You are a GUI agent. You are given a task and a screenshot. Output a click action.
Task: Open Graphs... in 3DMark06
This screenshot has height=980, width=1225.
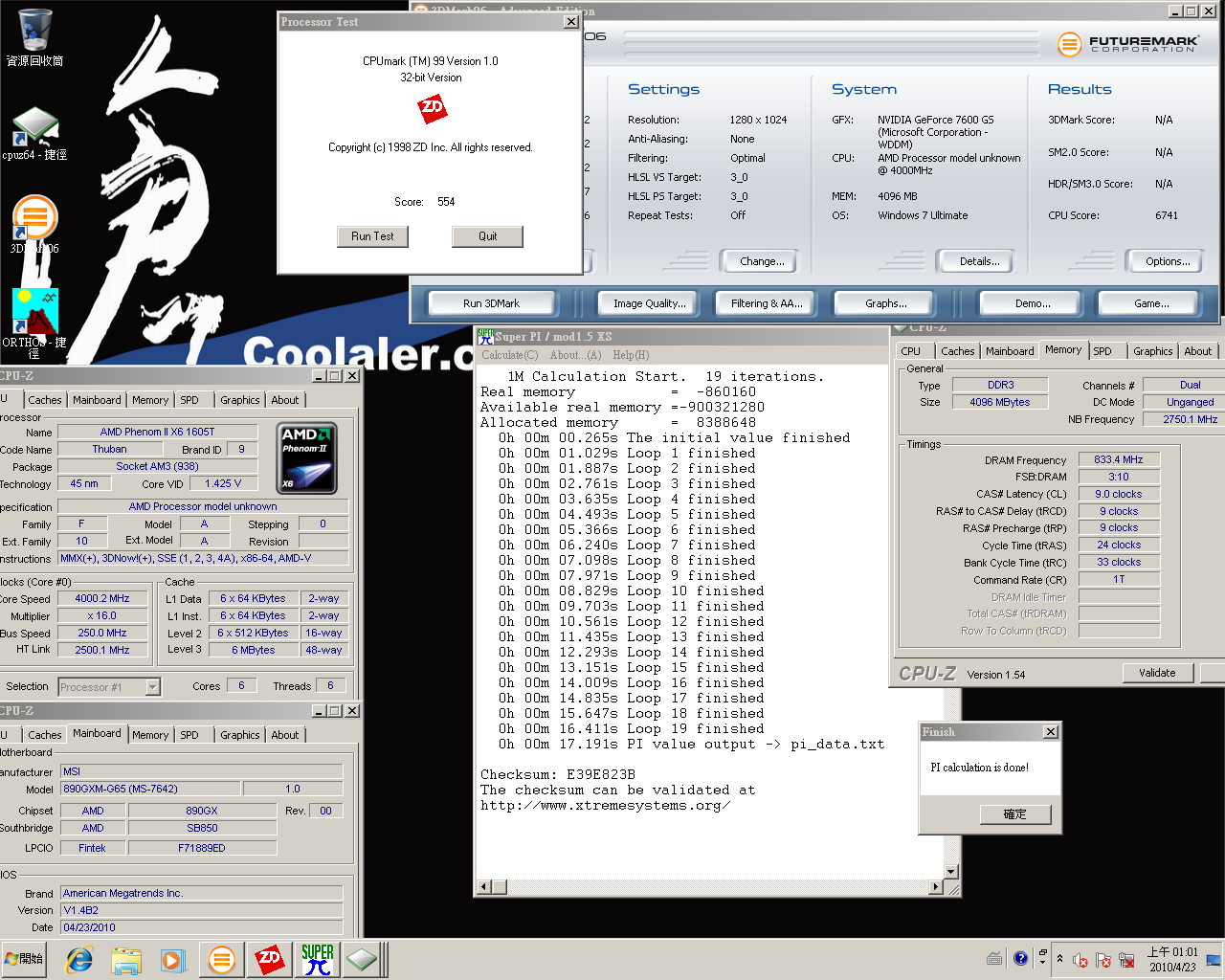(886, 303)
